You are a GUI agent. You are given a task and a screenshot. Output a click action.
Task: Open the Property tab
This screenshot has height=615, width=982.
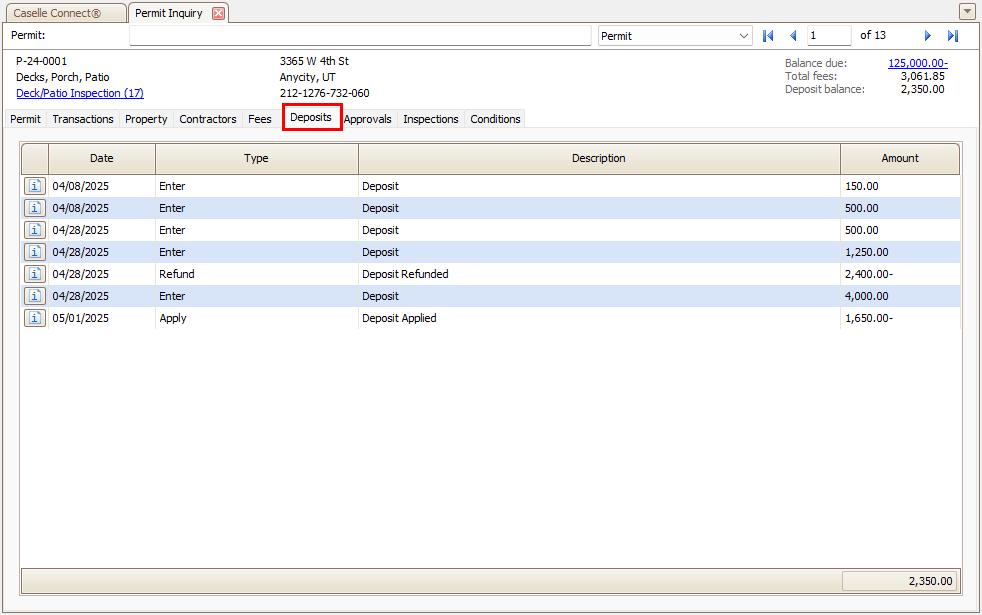pyautogui.click(x=146, y=119)
